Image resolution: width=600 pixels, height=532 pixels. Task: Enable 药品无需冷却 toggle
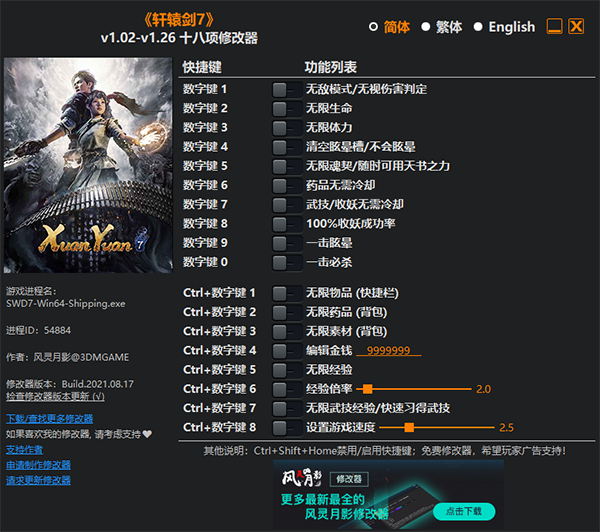(x=286, y=185)
